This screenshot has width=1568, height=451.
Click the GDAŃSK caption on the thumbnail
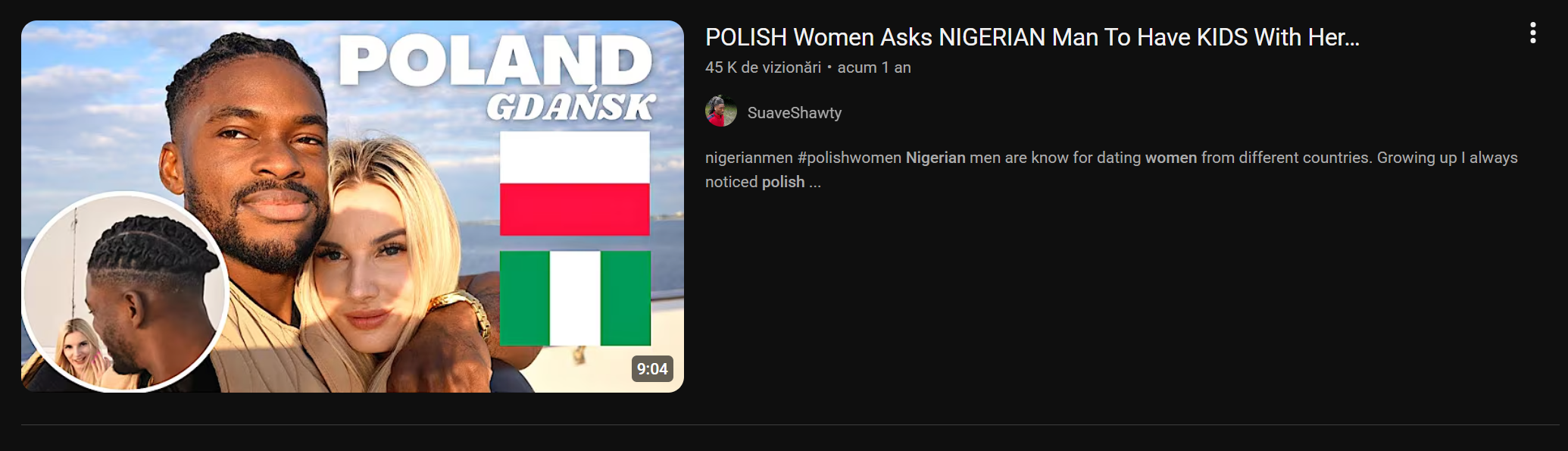(x=571, y=106)
